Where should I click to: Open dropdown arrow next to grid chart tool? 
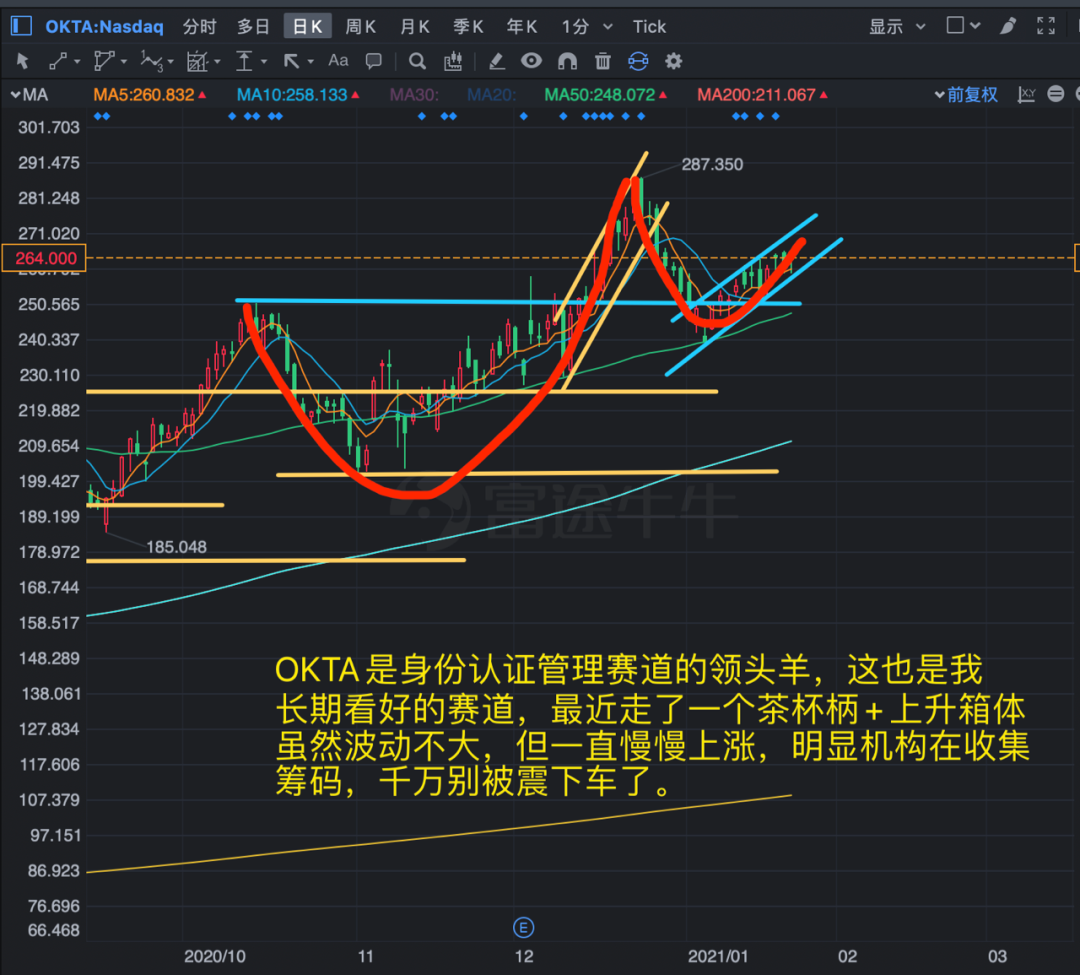pyautogui.click(x=218, y=62)
